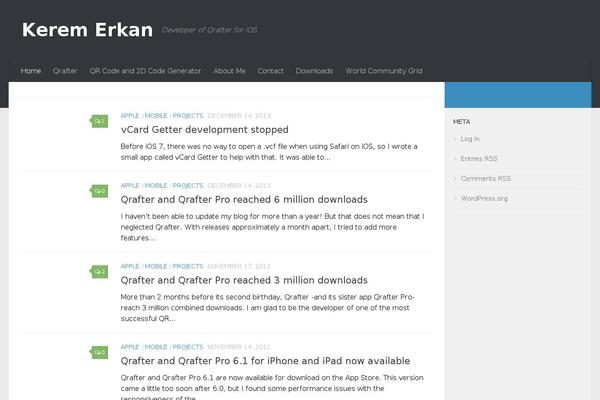Select PROJECTS category on 3 million downloads post
Viewport: 600px width, 400px height.
pos(188,266)
